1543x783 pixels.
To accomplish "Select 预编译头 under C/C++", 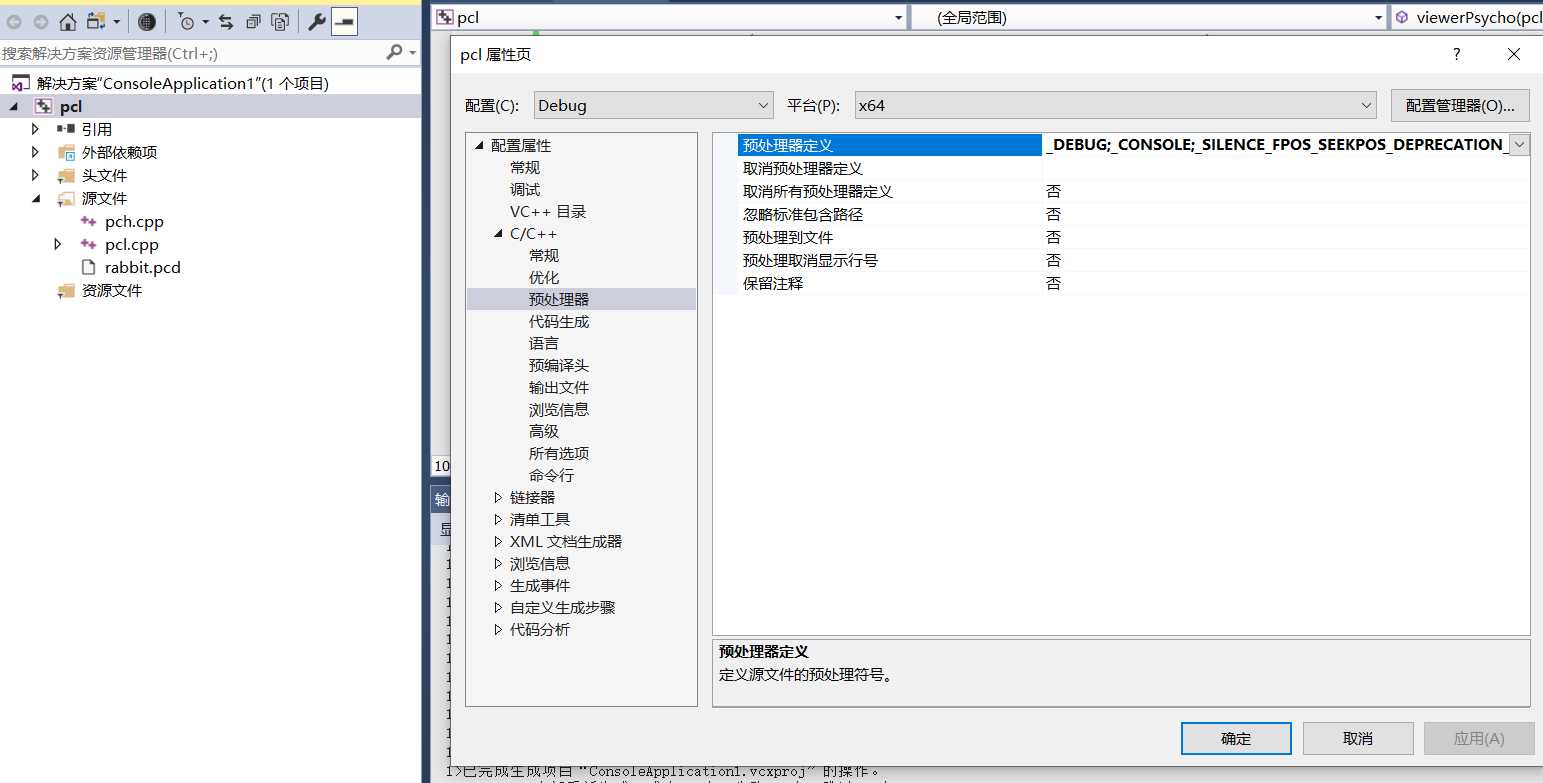I will [x=559, y=365].
